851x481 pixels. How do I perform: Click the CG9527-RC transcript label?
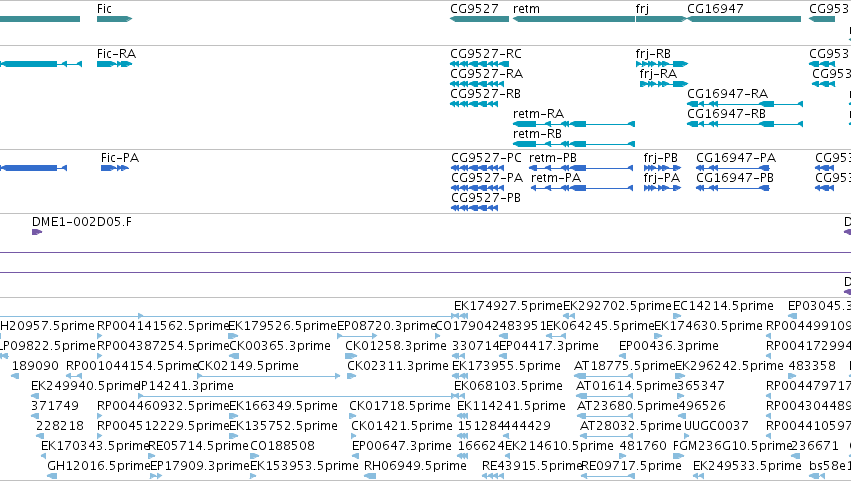(x=486, y=54)
